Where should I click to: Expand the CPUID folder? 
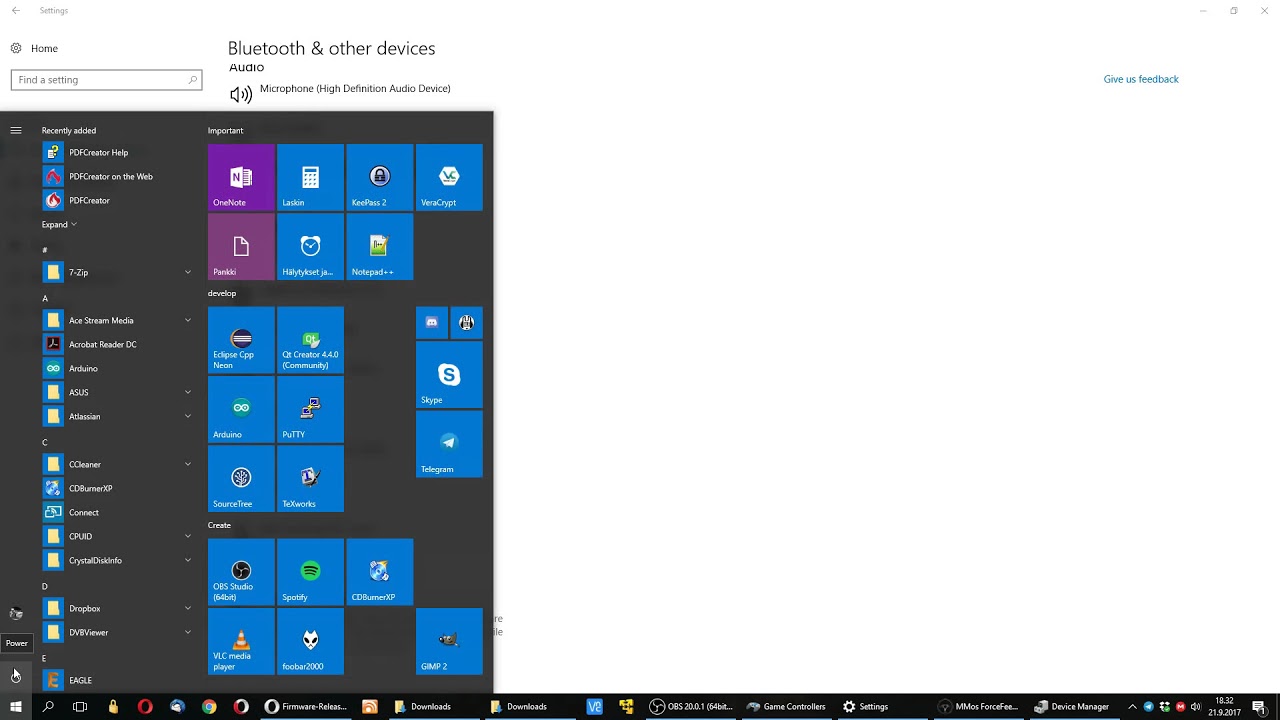117,536
